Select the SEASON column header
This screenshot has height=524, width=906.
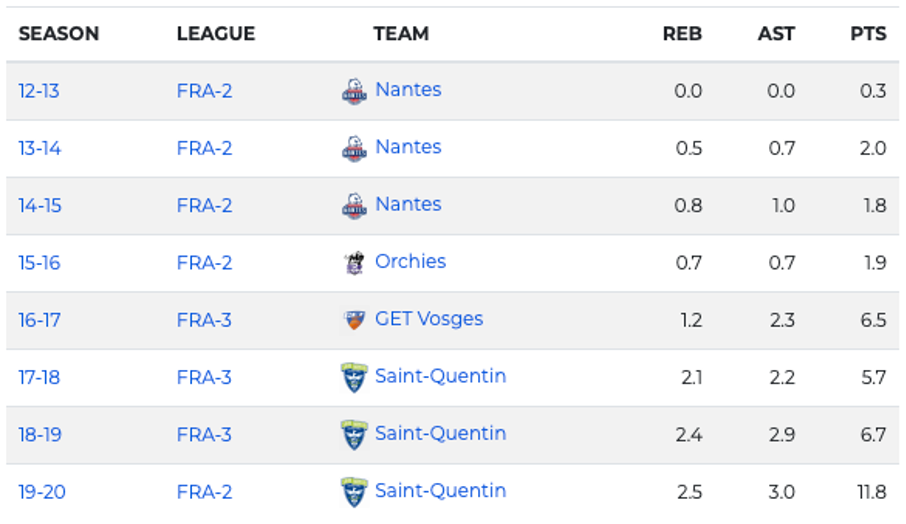[59, 34]
